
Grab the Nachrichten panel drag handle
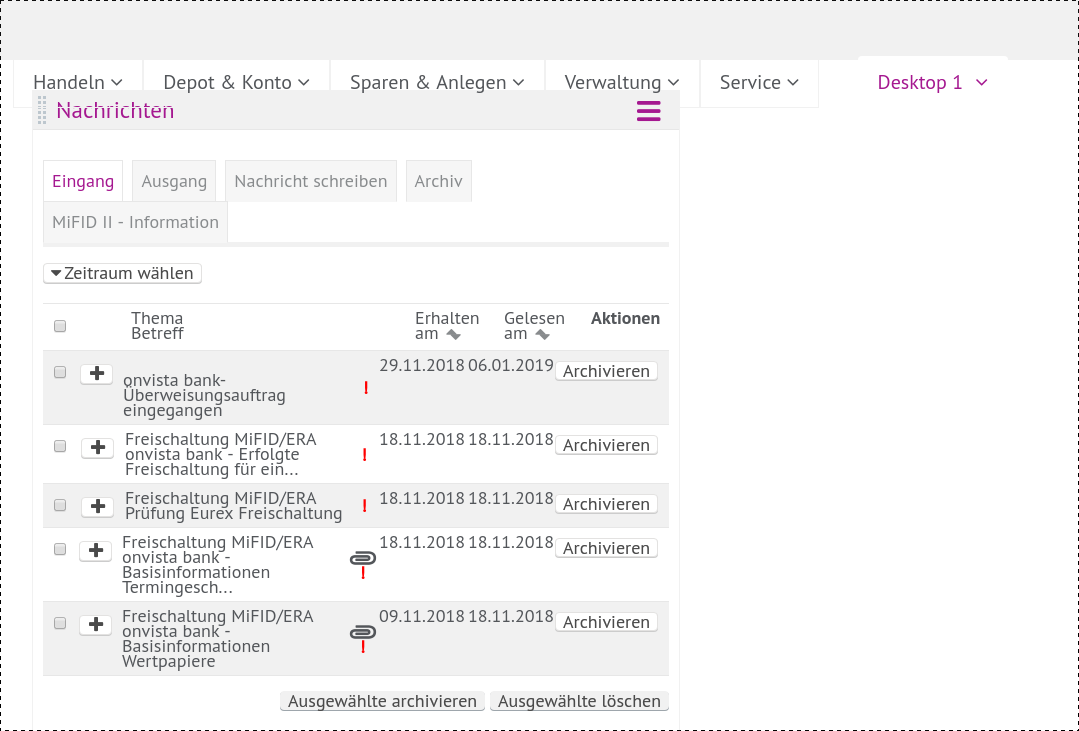coord(42,110)
